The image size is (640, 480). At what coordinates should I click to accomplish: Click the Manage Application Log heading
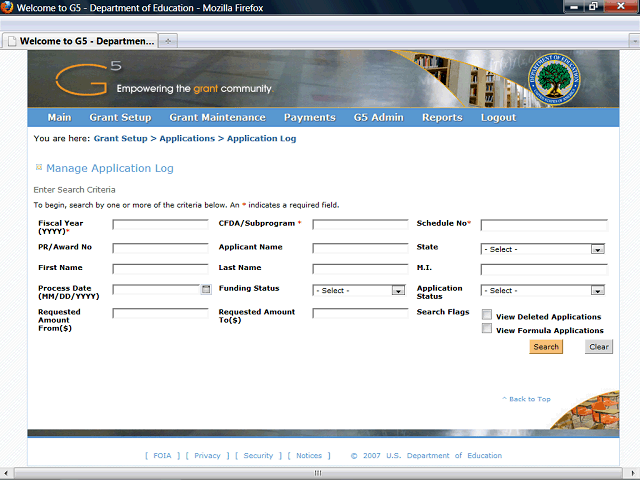tap(110, 168)
